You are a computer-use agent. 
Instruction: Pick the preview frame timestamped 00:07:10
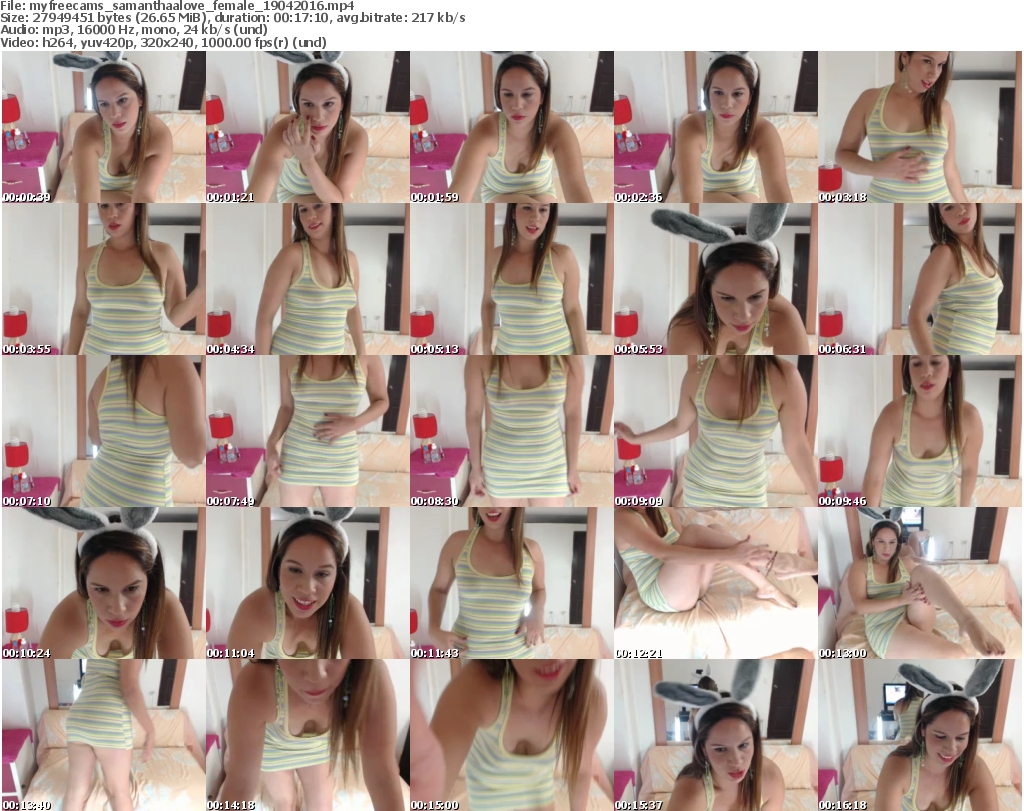coord(103,431)
